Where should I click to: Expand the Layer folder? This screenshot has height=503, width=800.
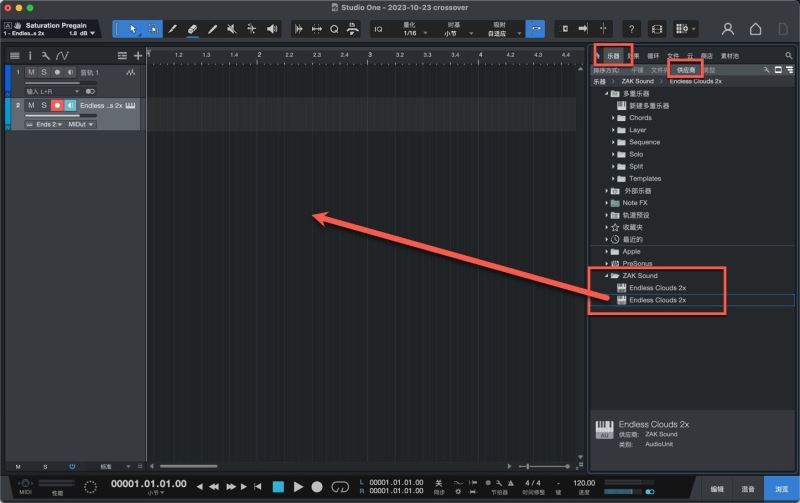613,130
